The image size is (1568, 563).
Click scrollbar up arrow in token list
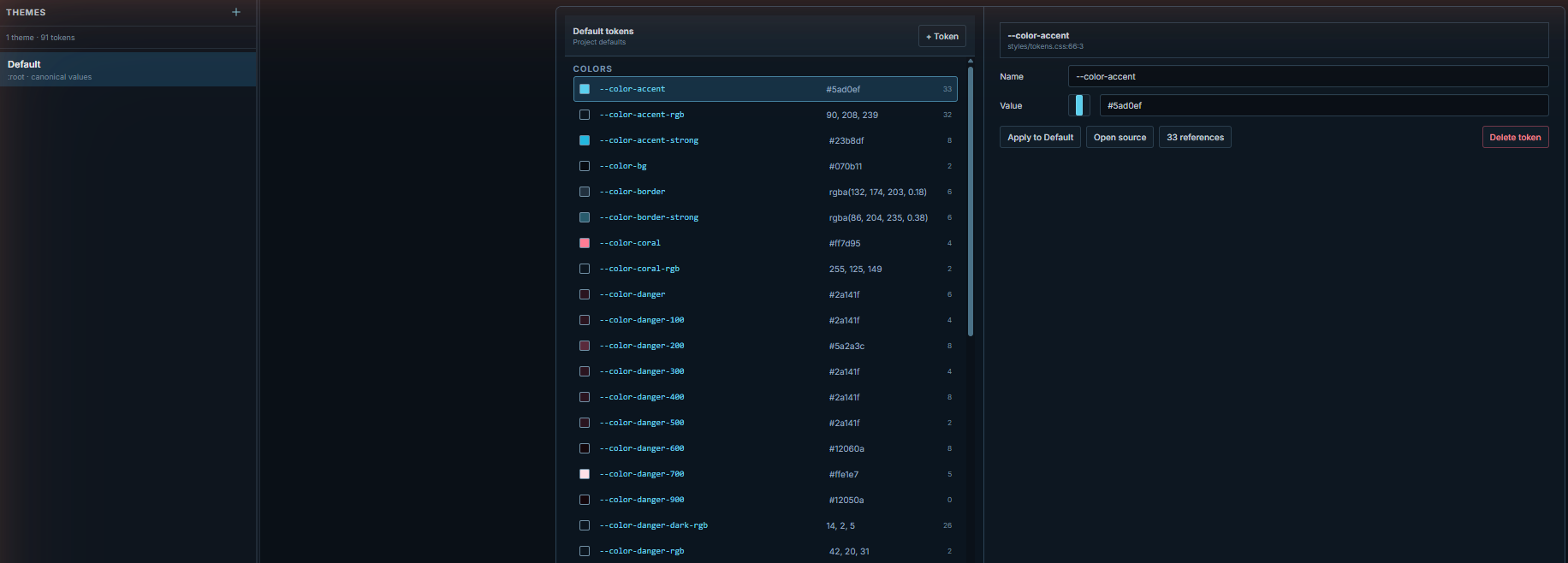971,61
